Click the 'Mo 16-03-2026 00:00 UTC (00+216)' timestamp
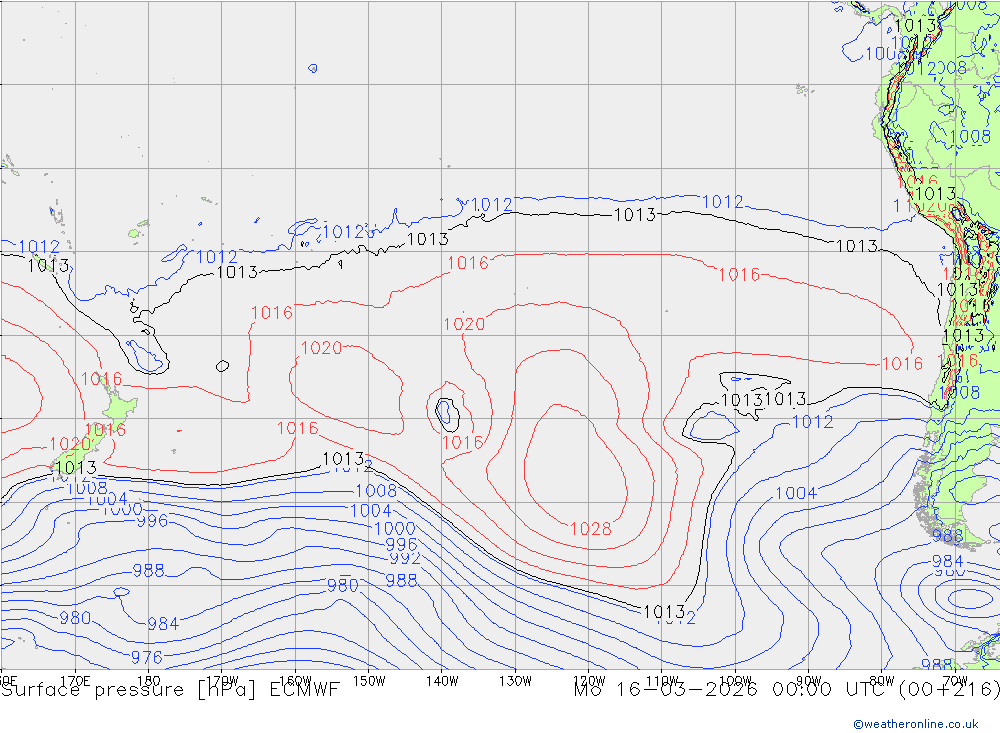Screen dimensions: 1000x733 click(786, 690)
